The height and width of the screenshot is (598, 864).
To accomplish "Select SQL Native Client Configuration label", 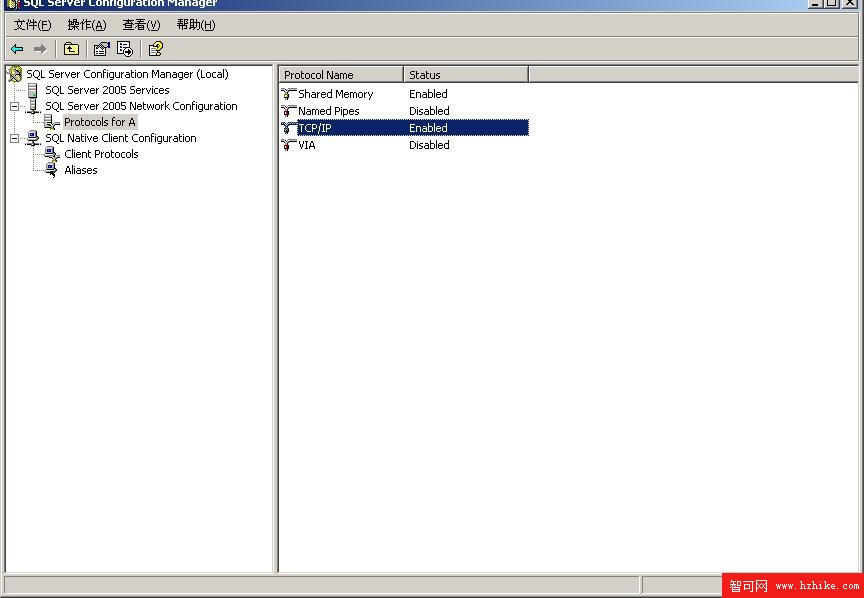I will point(121,138).
